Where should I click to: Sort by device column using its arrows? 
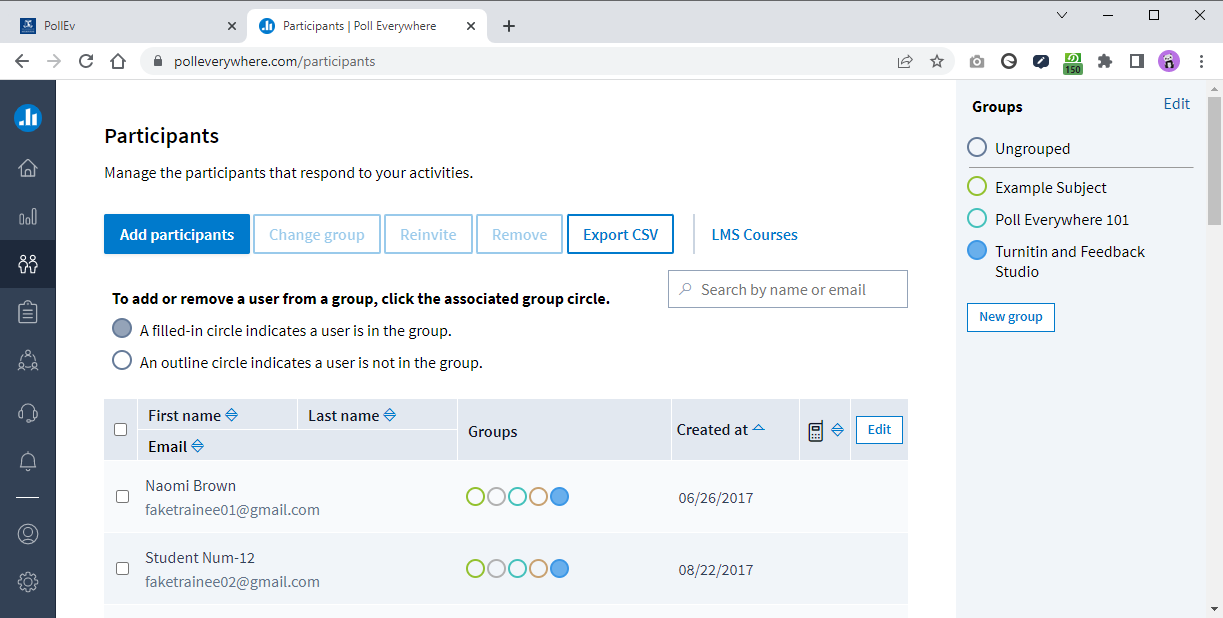[837, 430]
